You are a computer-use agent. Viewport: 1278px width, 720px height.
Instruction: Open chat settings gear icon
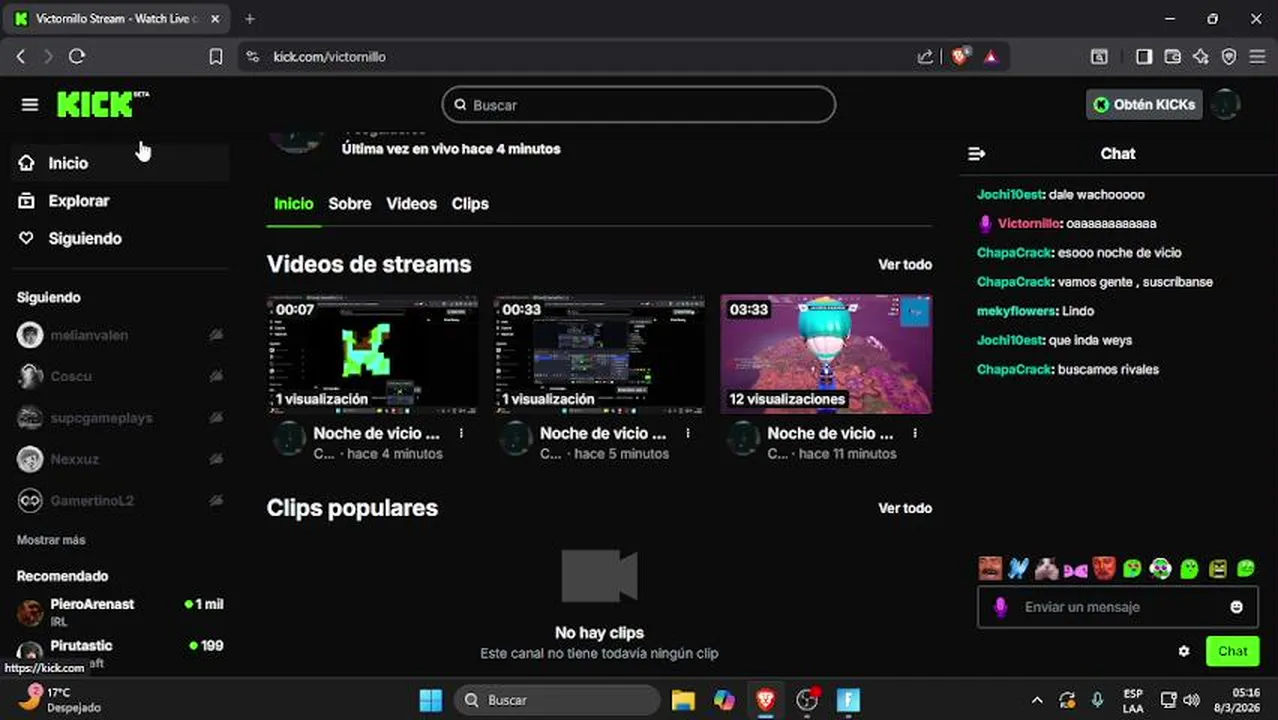point(1184,651)
